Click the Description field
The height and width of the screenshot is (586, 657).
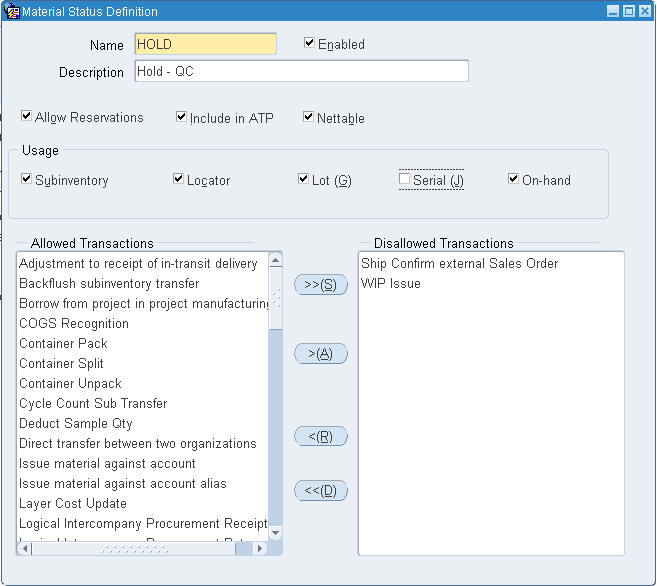click(302, 71)
